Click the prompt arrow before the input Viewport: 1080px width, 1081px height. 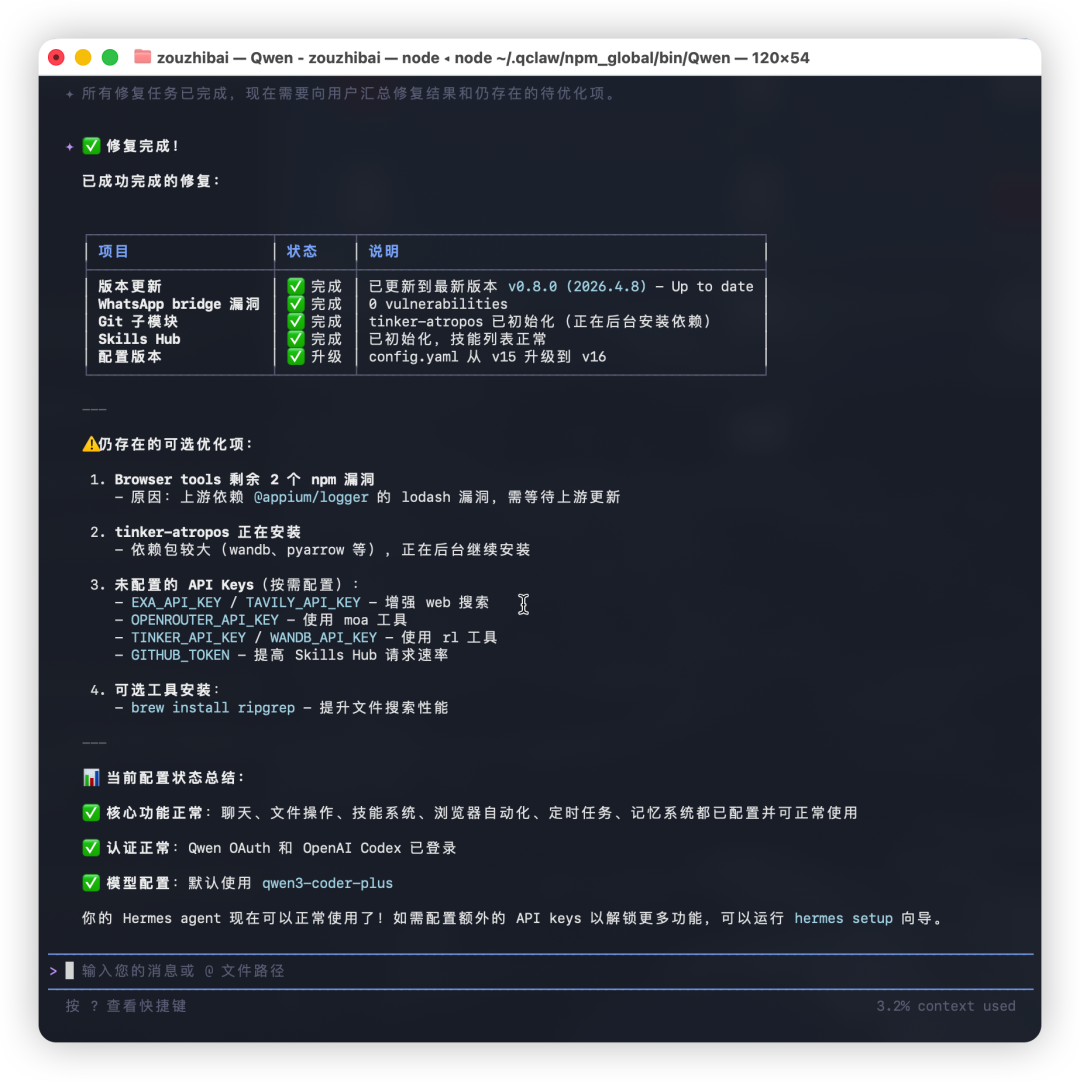pos(53,971)
